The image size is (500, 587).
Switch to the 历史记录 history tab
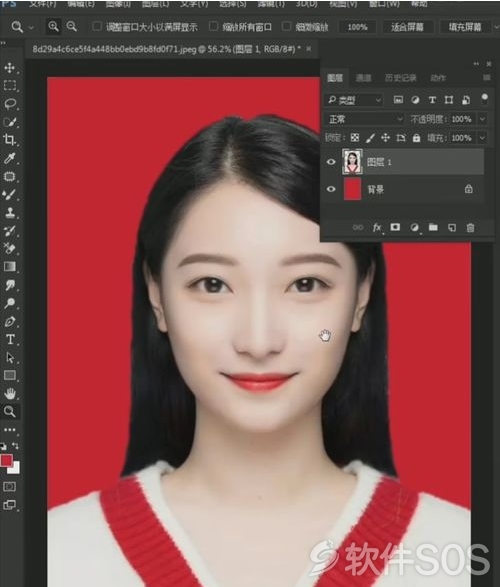coord(400,77)
